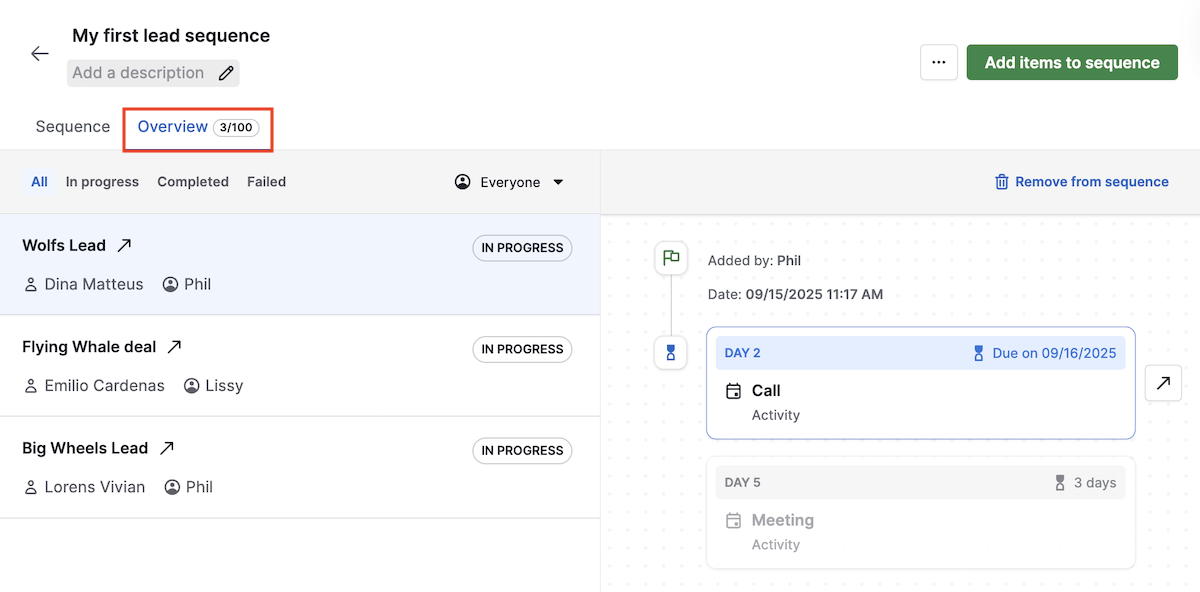Open the Everyone owner filter dropdown
Image resolution: width=1200 pixels, height=592 pixels.
point(508,181)
